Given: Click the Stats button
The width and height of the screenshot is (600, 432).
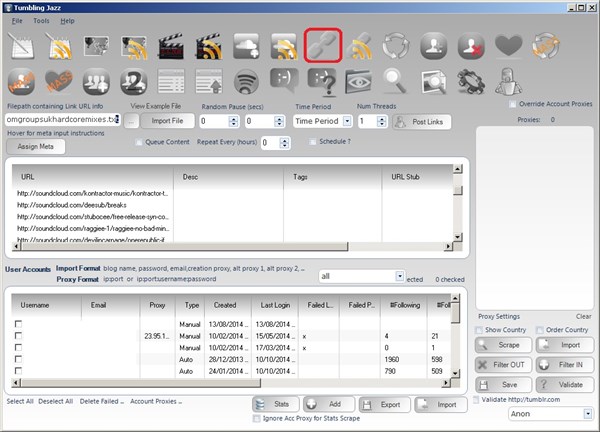Looking at the screenshot, I should (x=276, y=404).
